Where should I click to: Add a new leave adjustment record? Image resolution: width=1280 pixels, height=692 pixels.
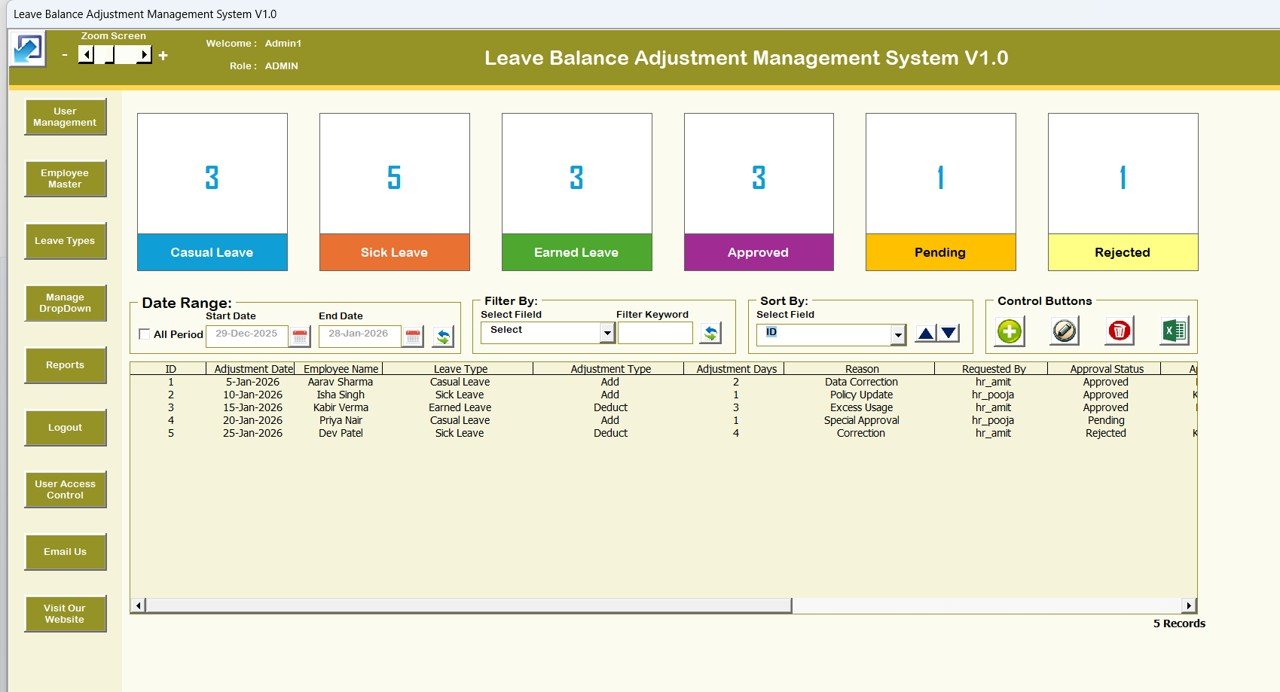pyautogui.click(x=1009, y=330)
